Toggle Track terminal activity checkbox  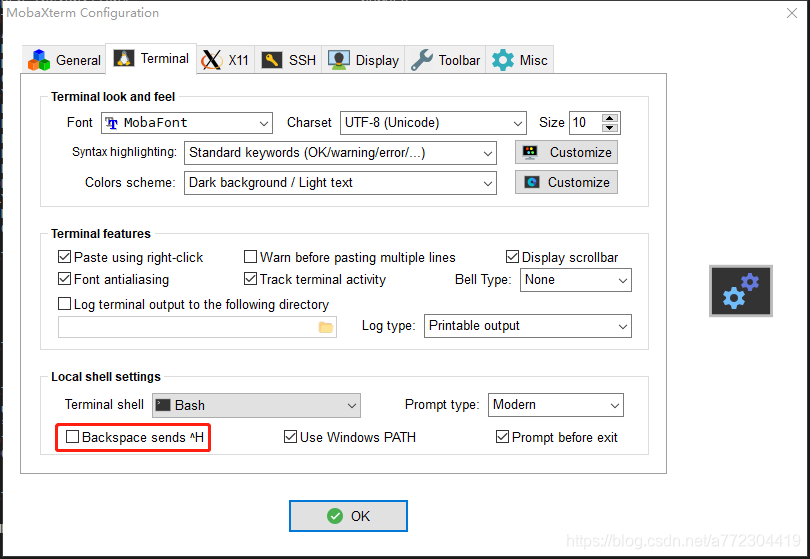[x=251, y=279]
